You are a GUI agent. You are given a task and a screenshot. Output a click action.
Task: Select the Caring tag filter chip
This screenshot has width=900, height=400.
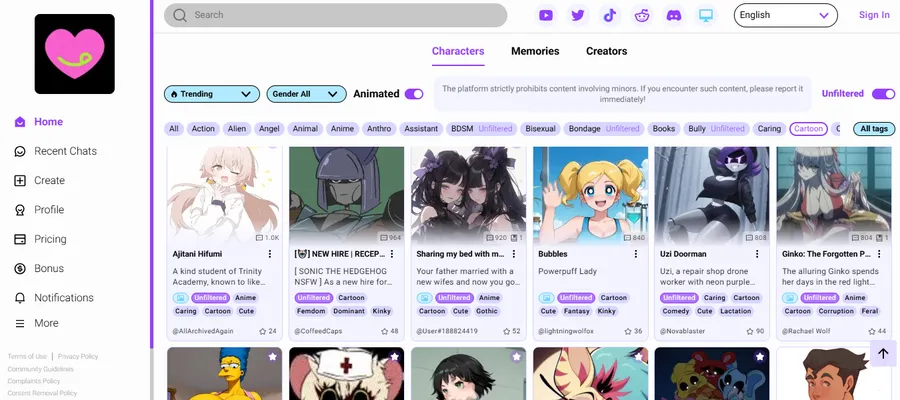(769, 129)
